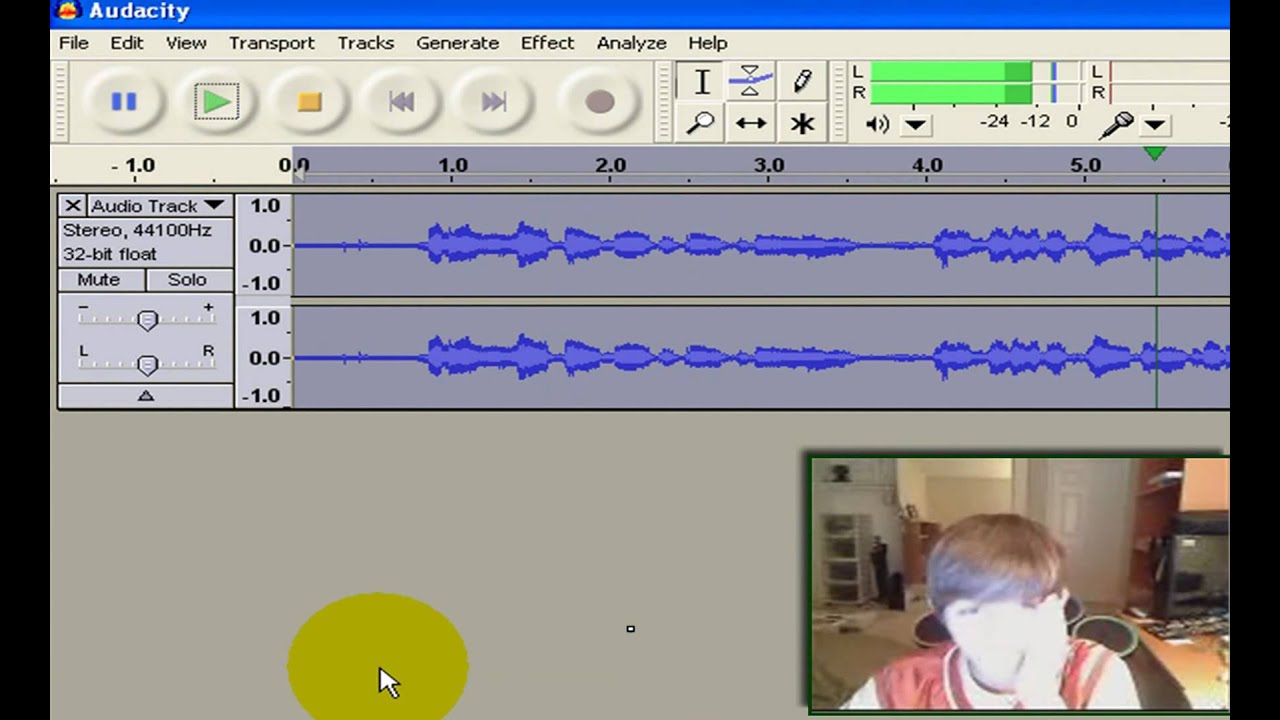Click the webcam overlay thumbnail
1280x720 pixels.
[x=1019, y=584]
